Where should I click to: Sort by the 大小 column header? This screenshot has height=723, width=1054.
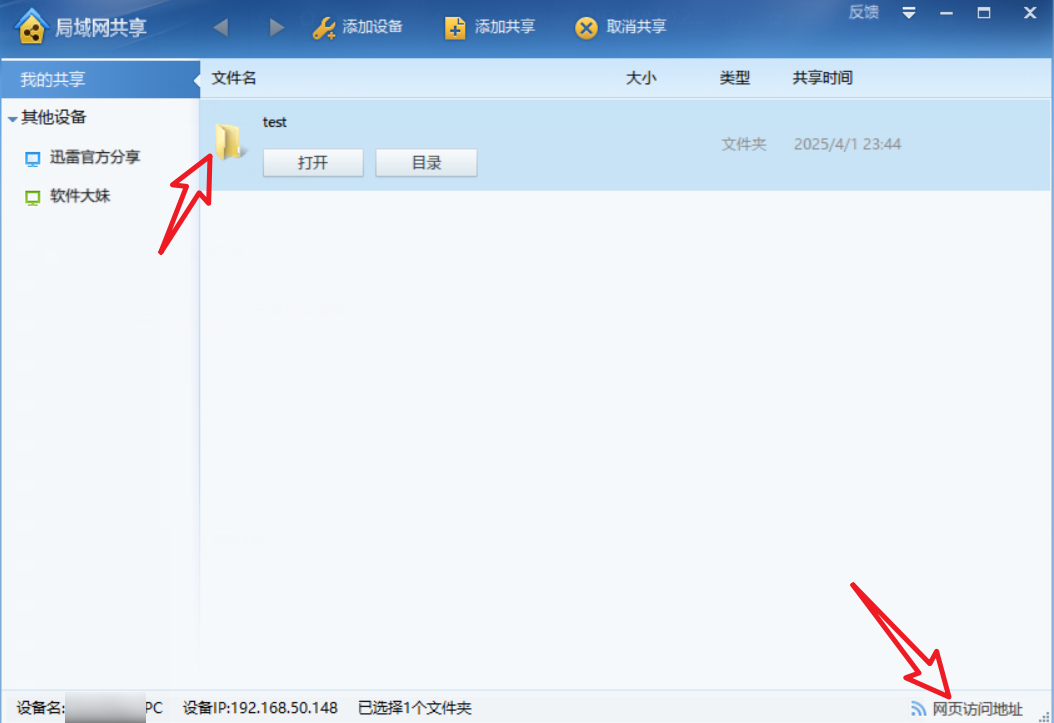[641, 79]
